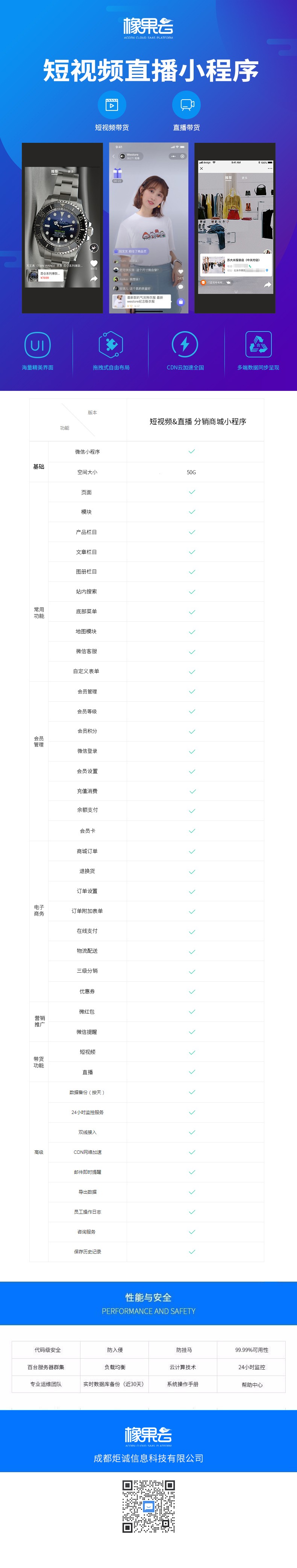Select the UI 海量精美界面 icon
Viewport: 297px width, 1568px height.
click(x=37, y=345)
